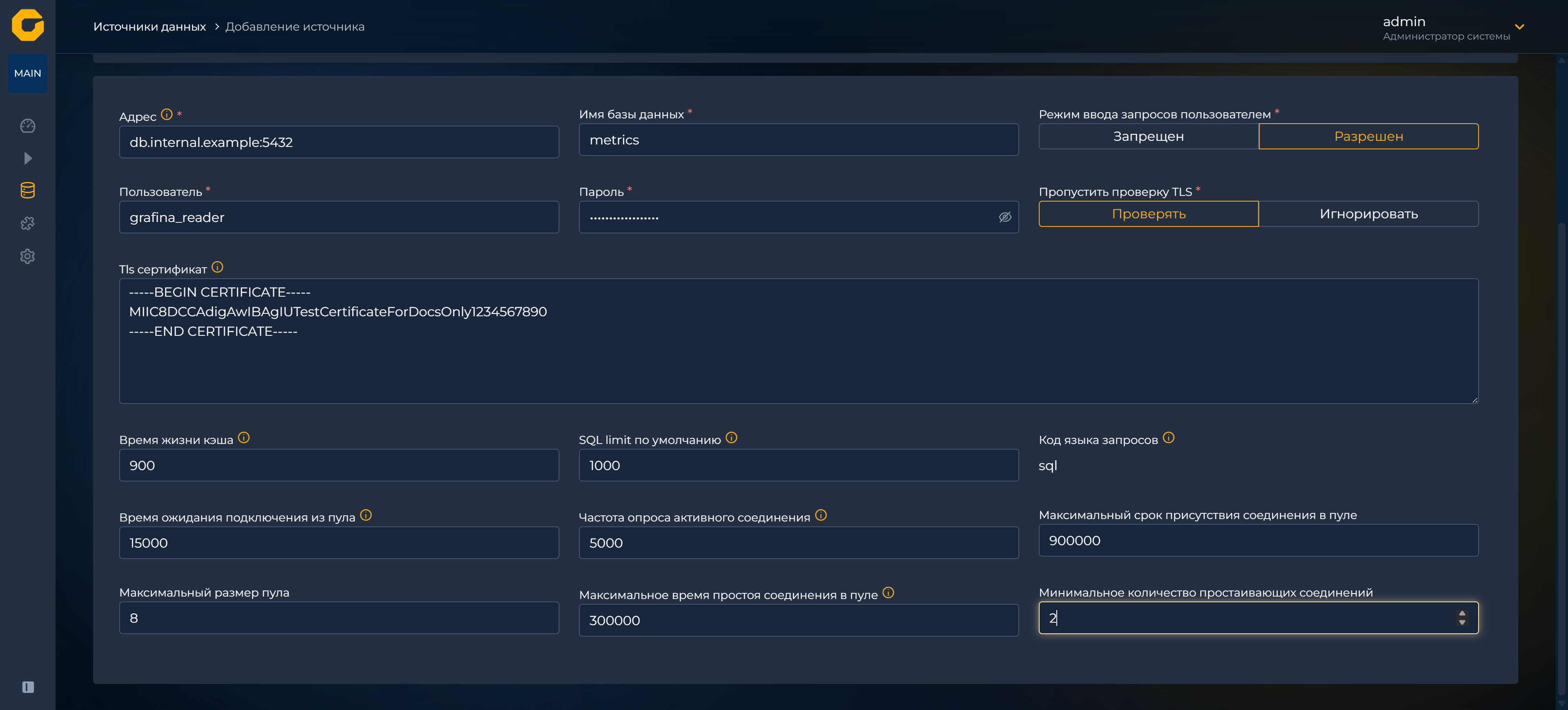Open the data sources database icon
1568x710 pixels.
27,191
